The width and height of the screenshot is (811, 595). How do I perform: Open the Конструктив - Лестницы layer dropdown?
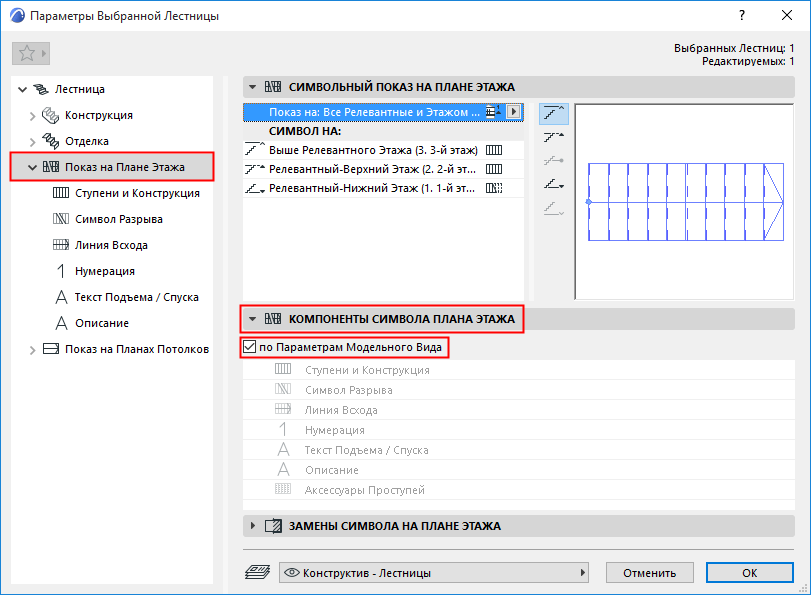pos(433,573)
